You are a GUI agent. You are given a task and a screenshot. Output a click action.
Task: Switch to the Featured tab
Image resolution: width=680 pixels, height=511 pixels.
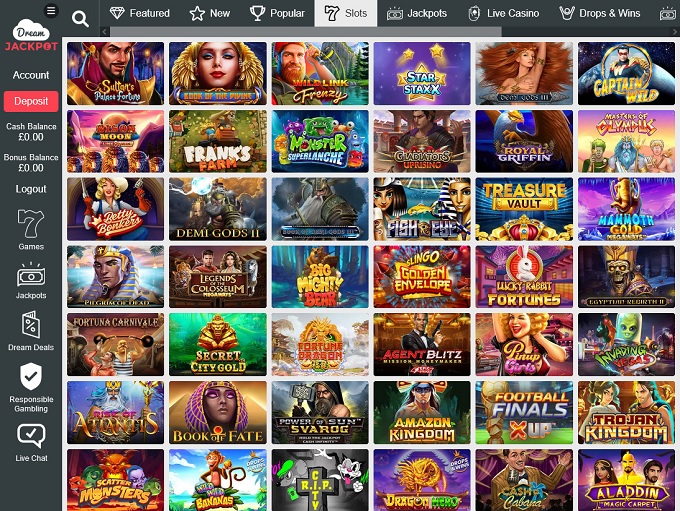coord(140,13)
